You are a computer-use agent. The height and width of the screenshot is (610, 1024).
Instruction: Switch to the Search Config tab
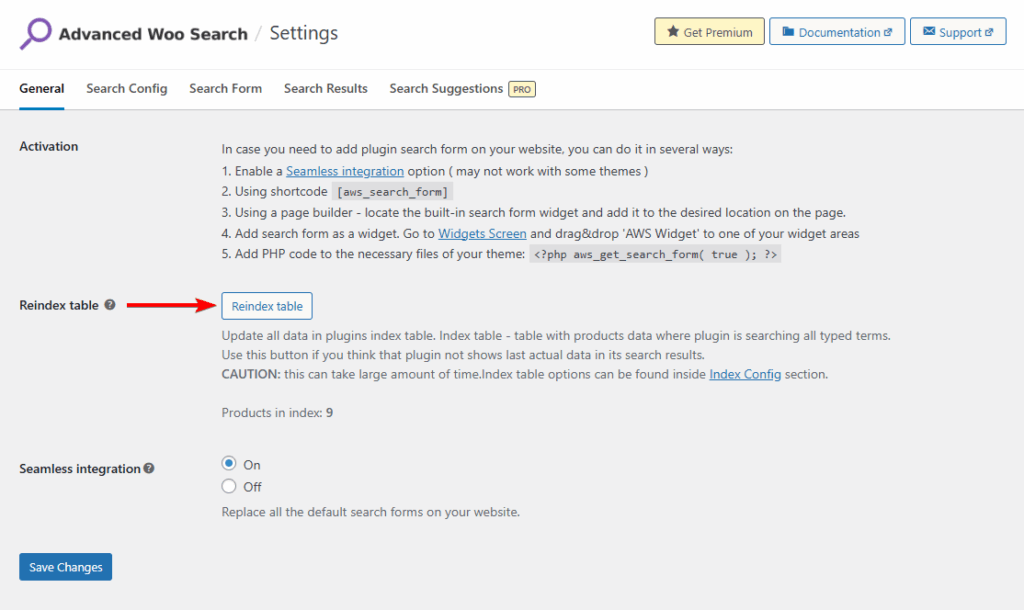[x=126, y=88]
